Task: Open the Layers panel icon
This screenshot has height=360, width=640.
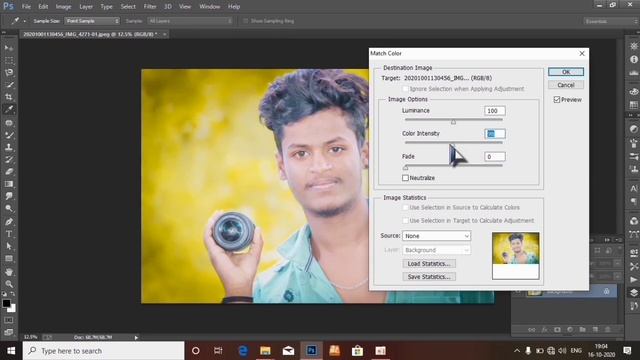Action: coord(634,293)
